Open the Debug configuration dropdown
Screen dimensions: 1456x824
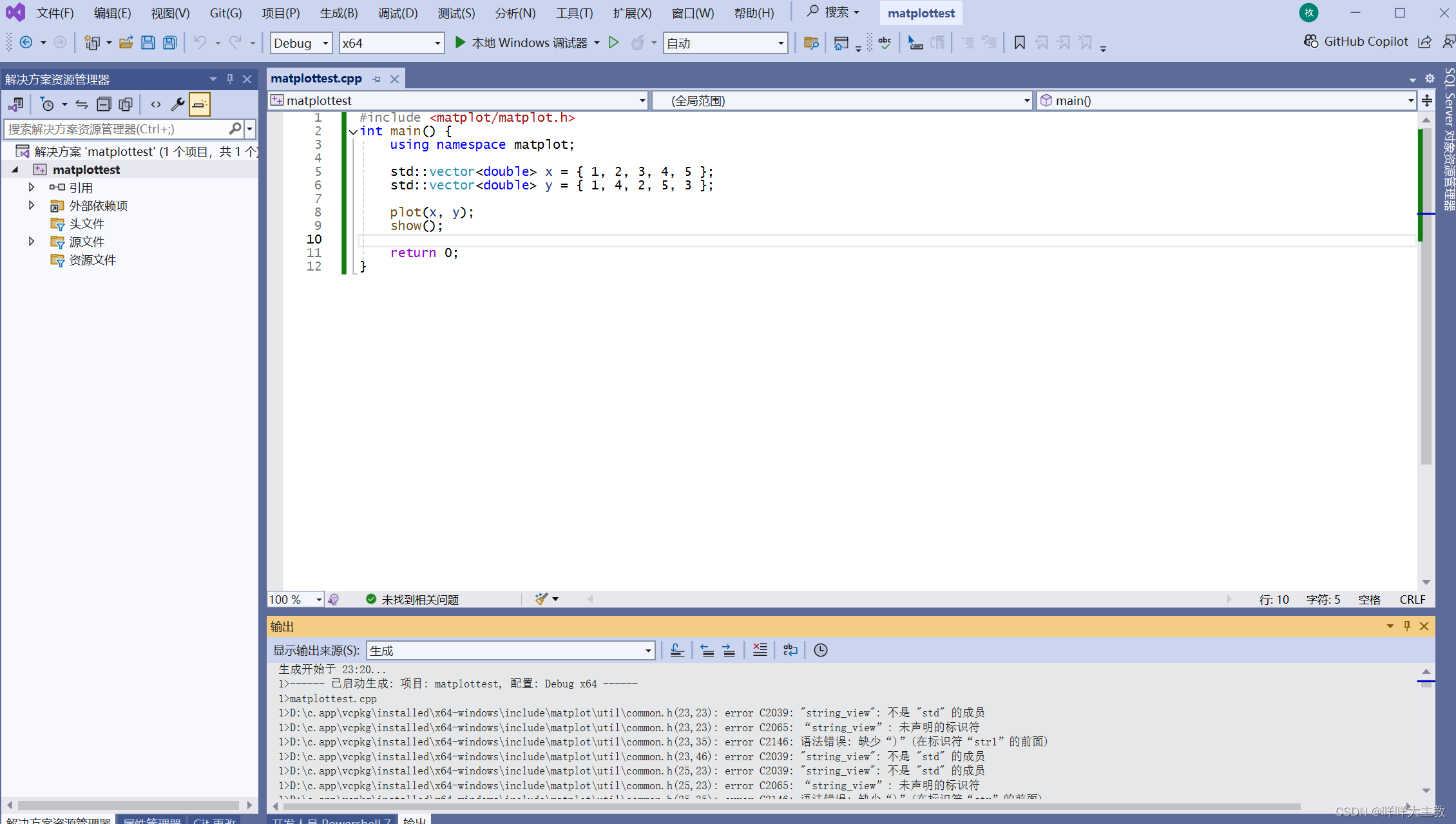301,43
